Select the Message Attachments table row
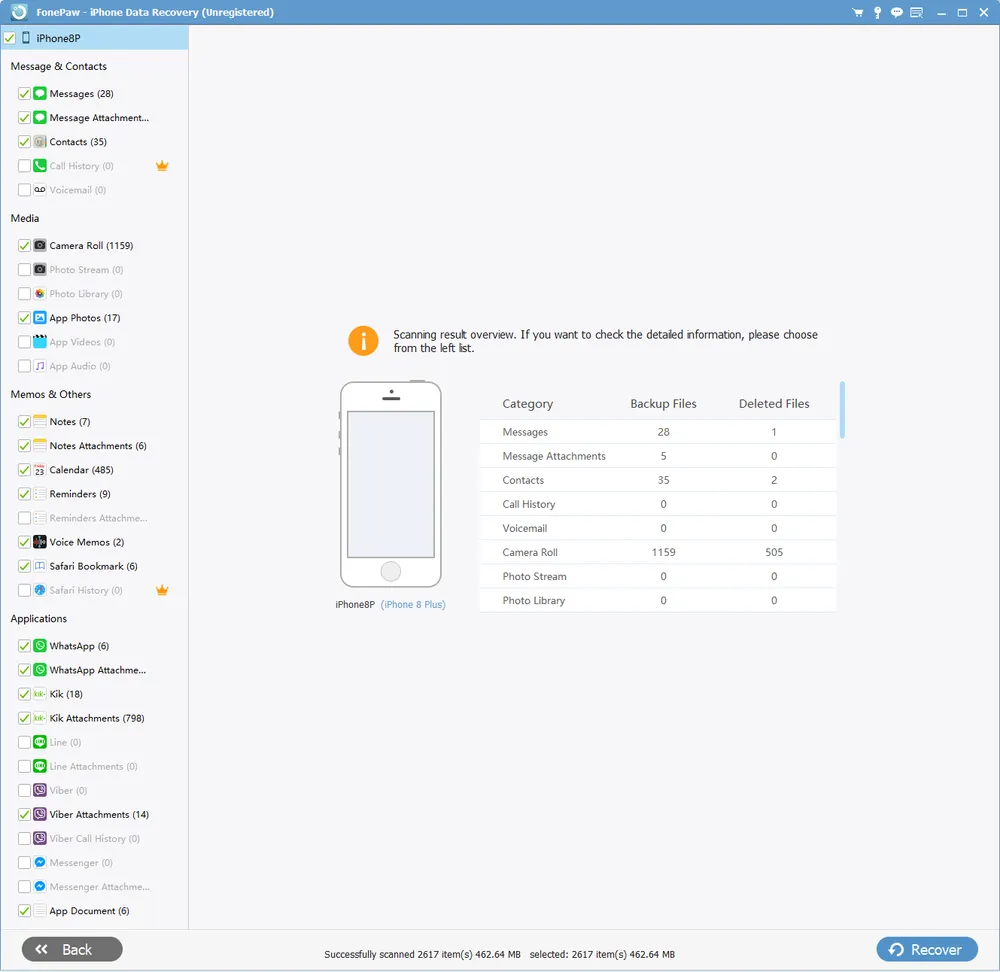The height and width of the screenshot is (972, 1000). tap(658, 456)
